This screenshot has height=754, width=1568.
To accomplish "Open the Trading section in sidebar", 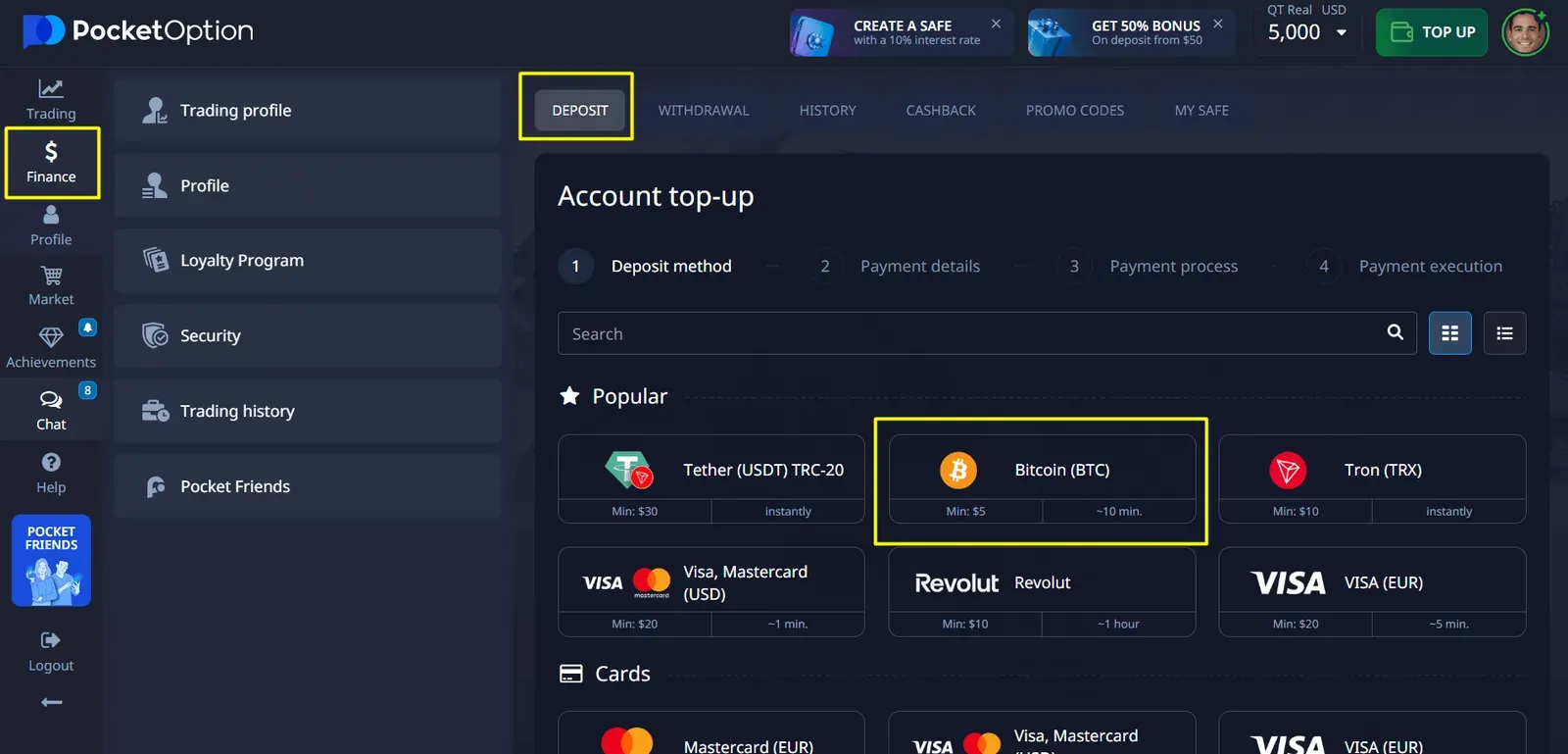I will [x=51, y=99].
